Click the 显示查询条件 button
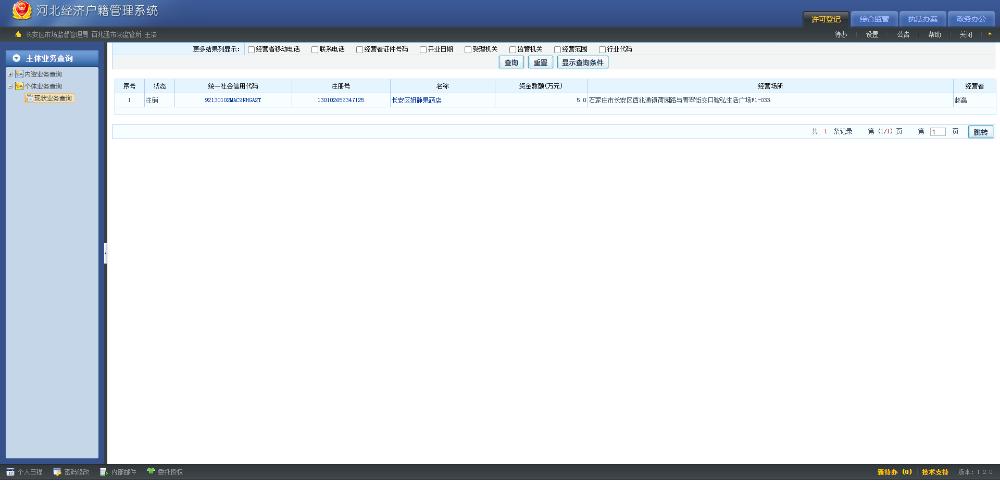Viewport: 1000px width, 487px height. (x=583, y=62)
